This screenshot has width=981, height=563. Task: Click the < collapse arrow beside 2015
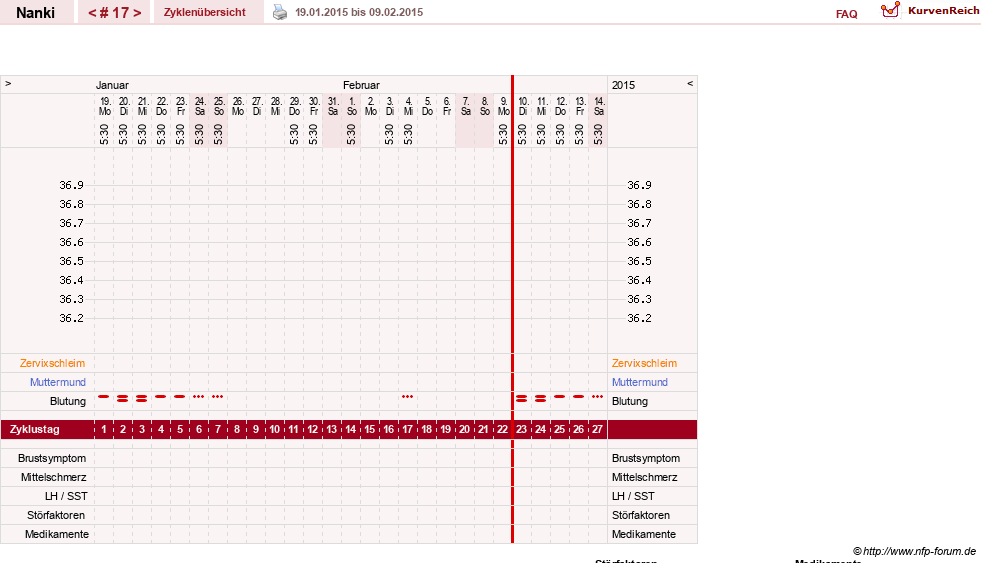tap(690, 83)
